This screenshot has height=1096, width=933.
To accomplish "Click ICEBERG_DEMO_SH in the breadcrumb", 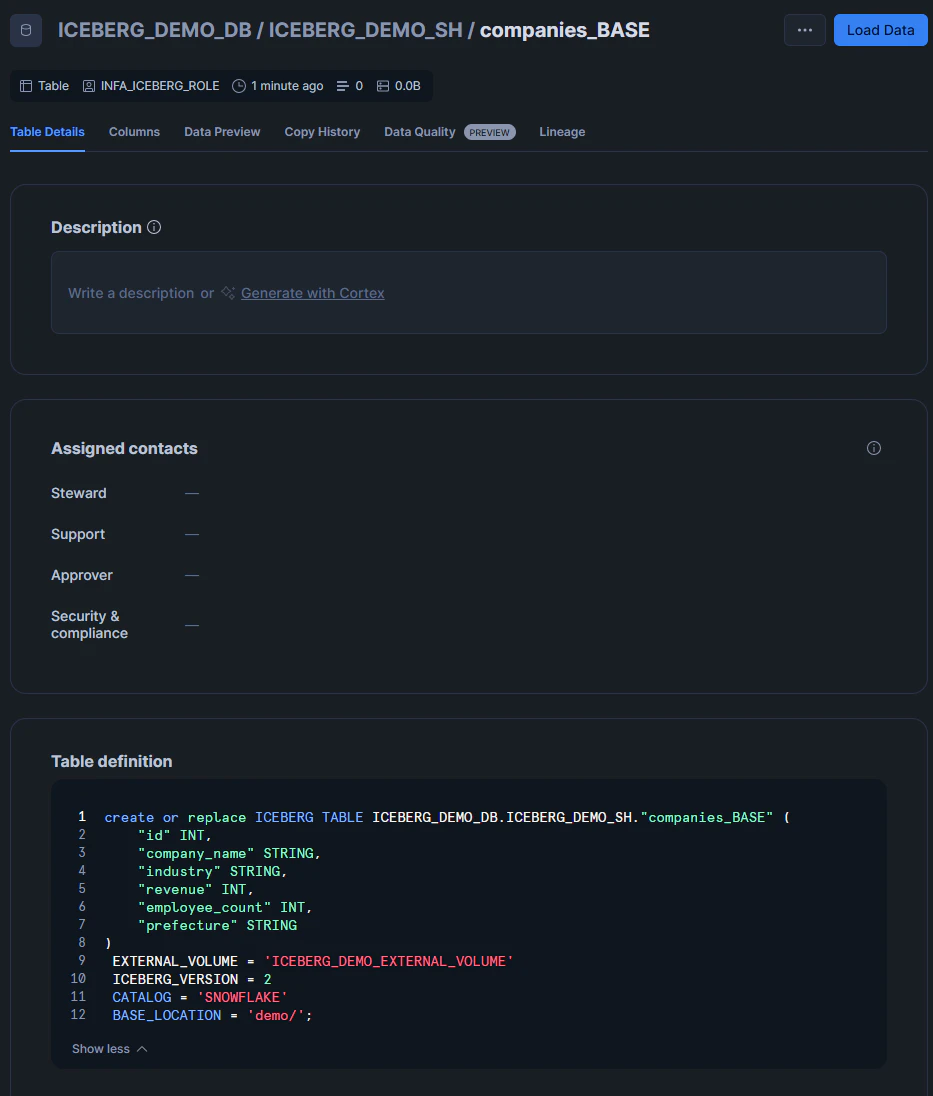I will click(x=366, y=30).
